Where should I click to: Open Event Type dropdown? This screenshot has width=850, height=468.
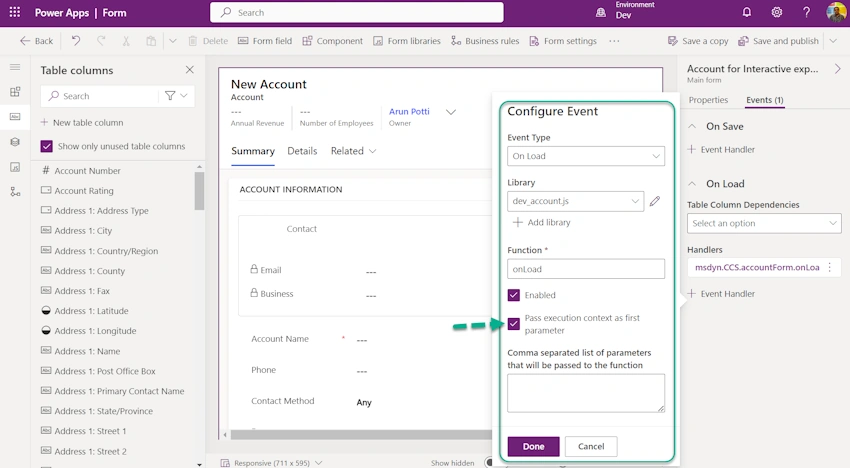585,156
